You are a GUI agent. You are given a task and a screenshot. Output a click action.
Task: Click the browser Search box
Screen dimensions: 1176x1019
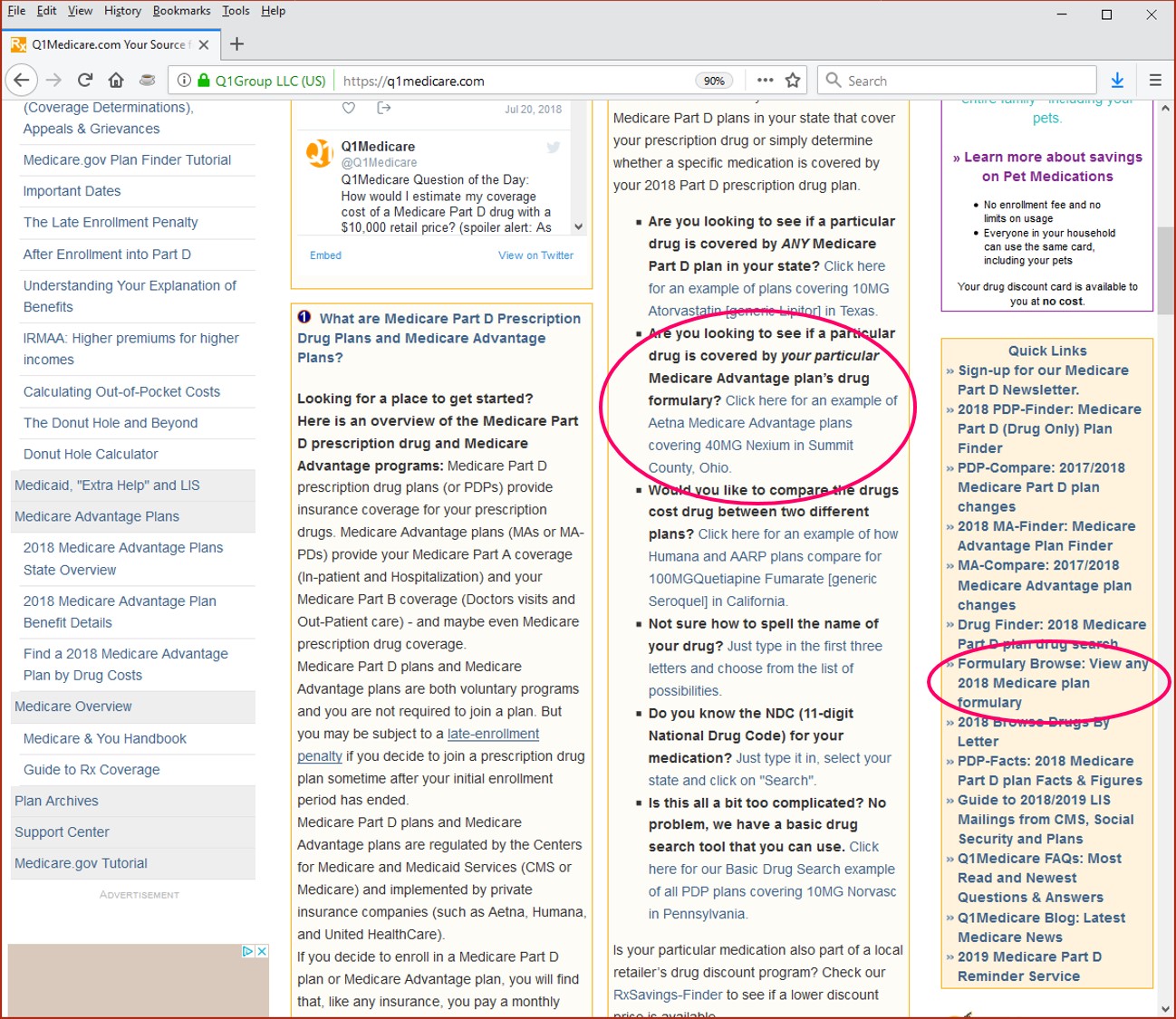click(956, 81)
